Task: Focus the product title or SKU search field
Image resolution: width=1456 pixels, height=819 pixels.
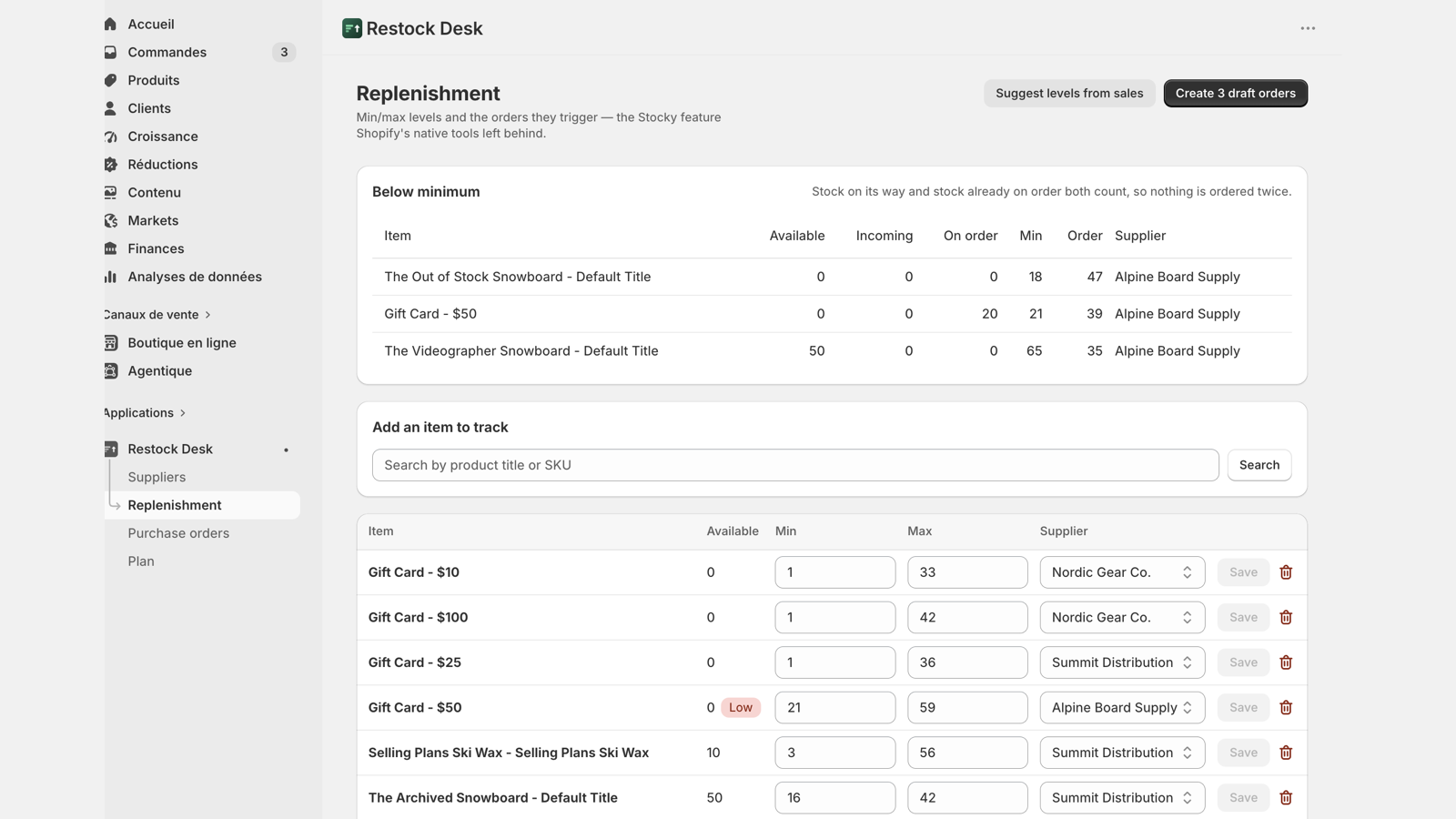Action: 795,465
